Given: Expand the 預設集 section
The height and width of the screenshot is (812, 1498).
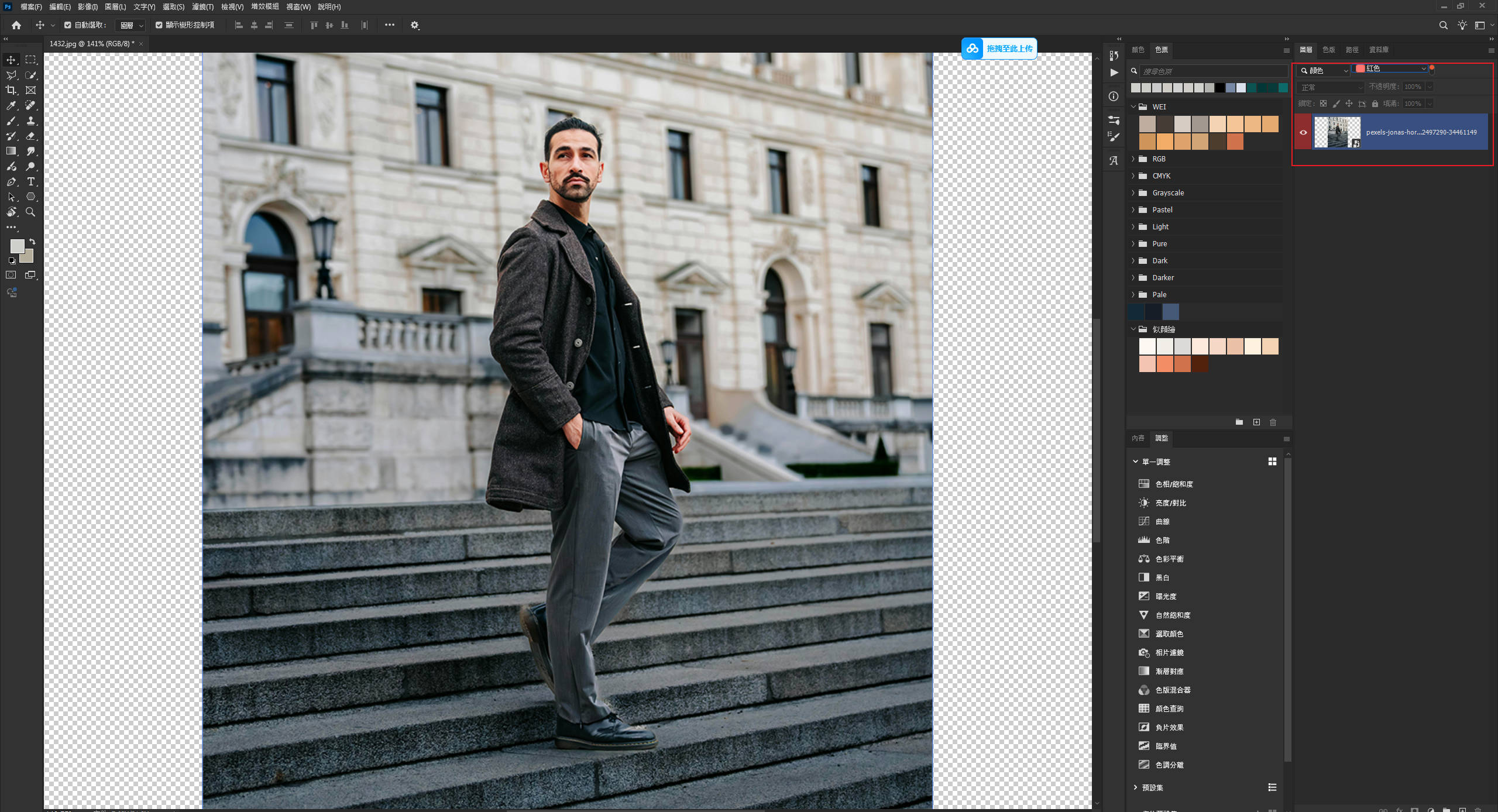Looking at the screenshot, I should [x=1135, y=787].
